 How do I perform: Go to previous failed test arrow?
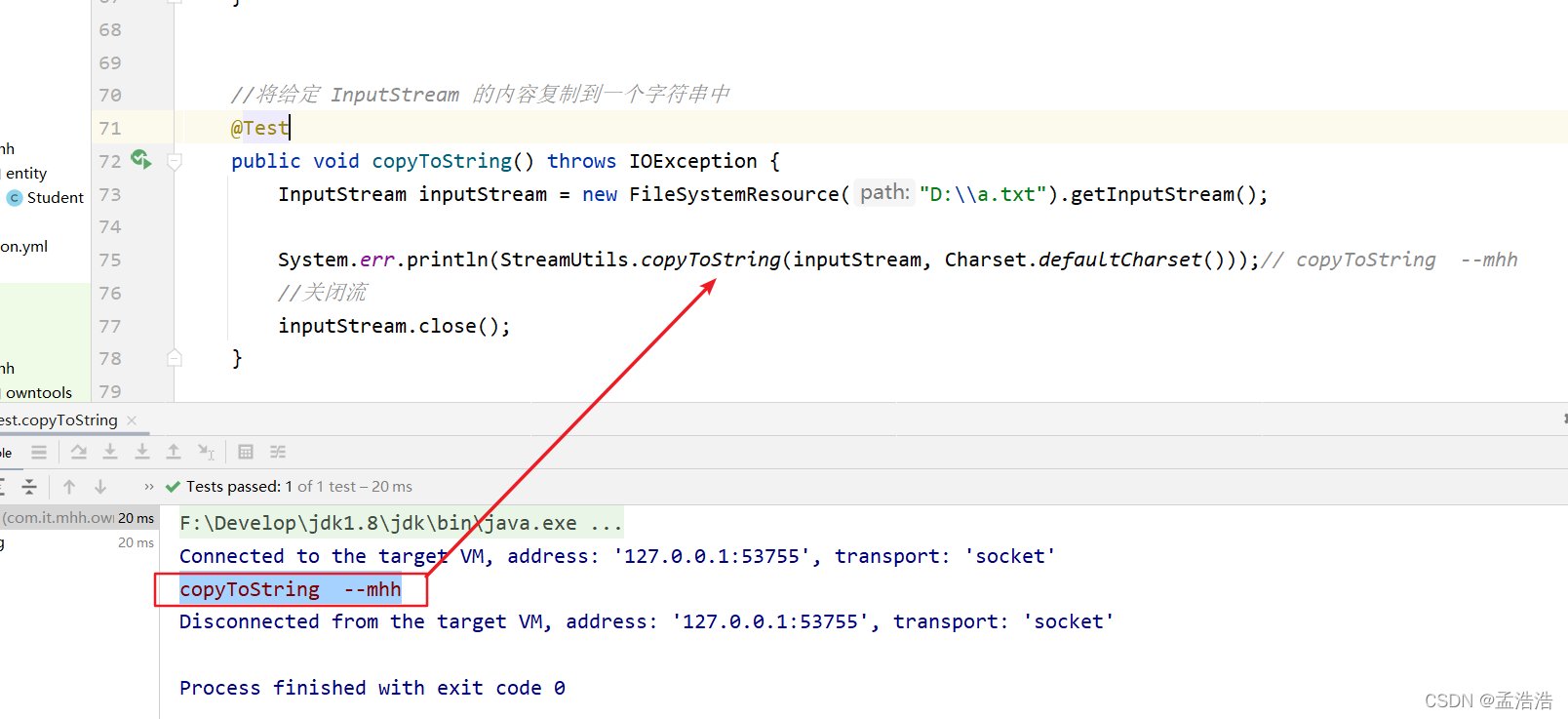tap(69, 486)
